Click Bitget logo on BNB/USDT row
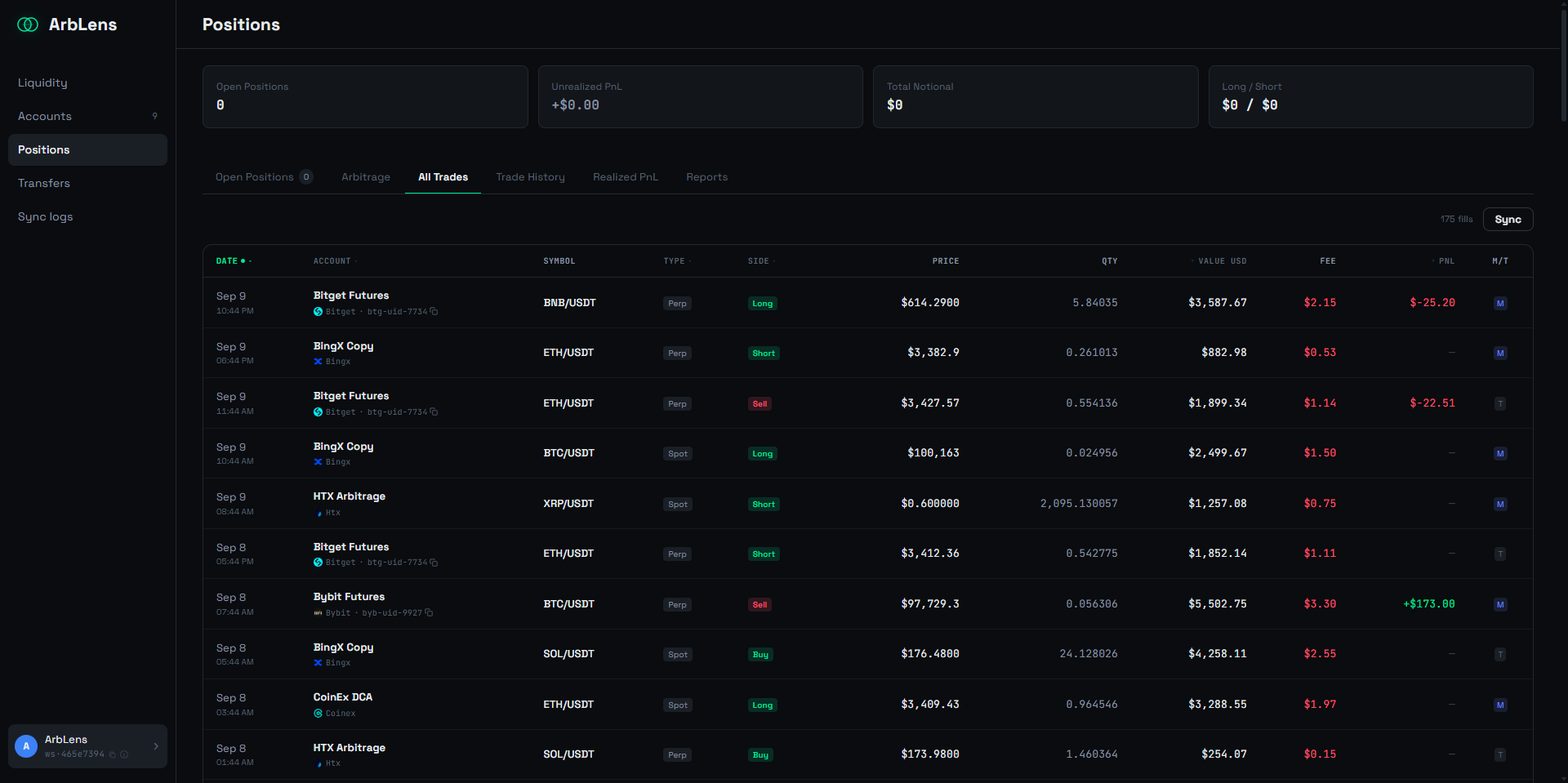 318,312
